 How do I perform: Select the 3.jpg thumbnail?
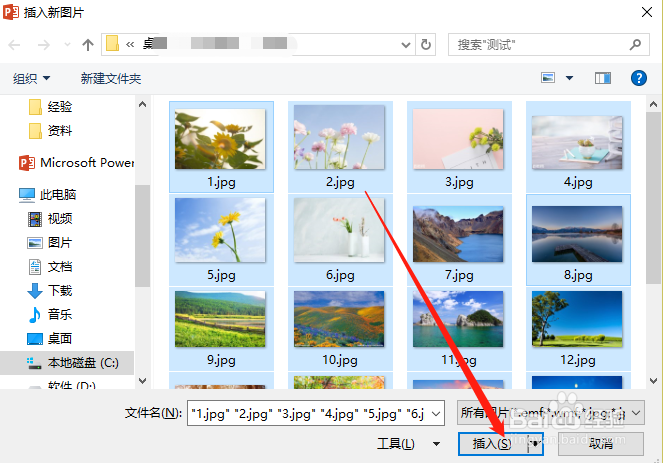(458, 140)
